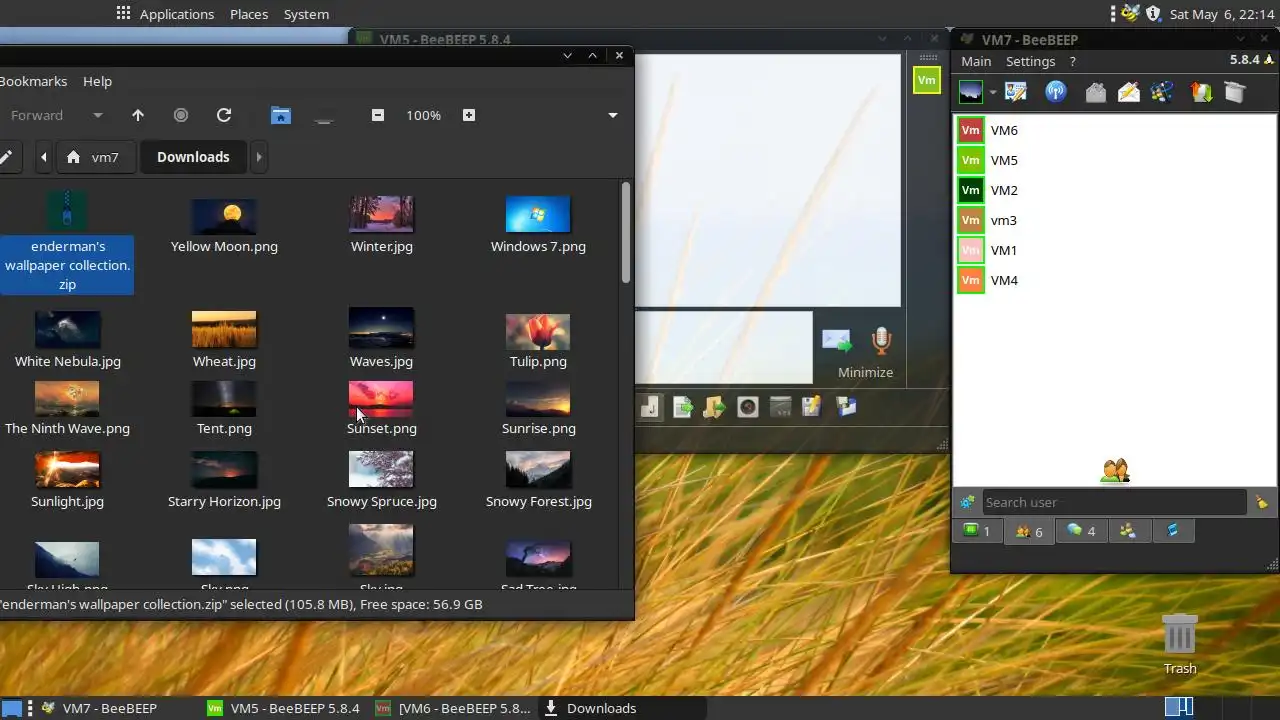Click the home folder toolbar icon
The image size is (1280, 720).
coord(281,115)
